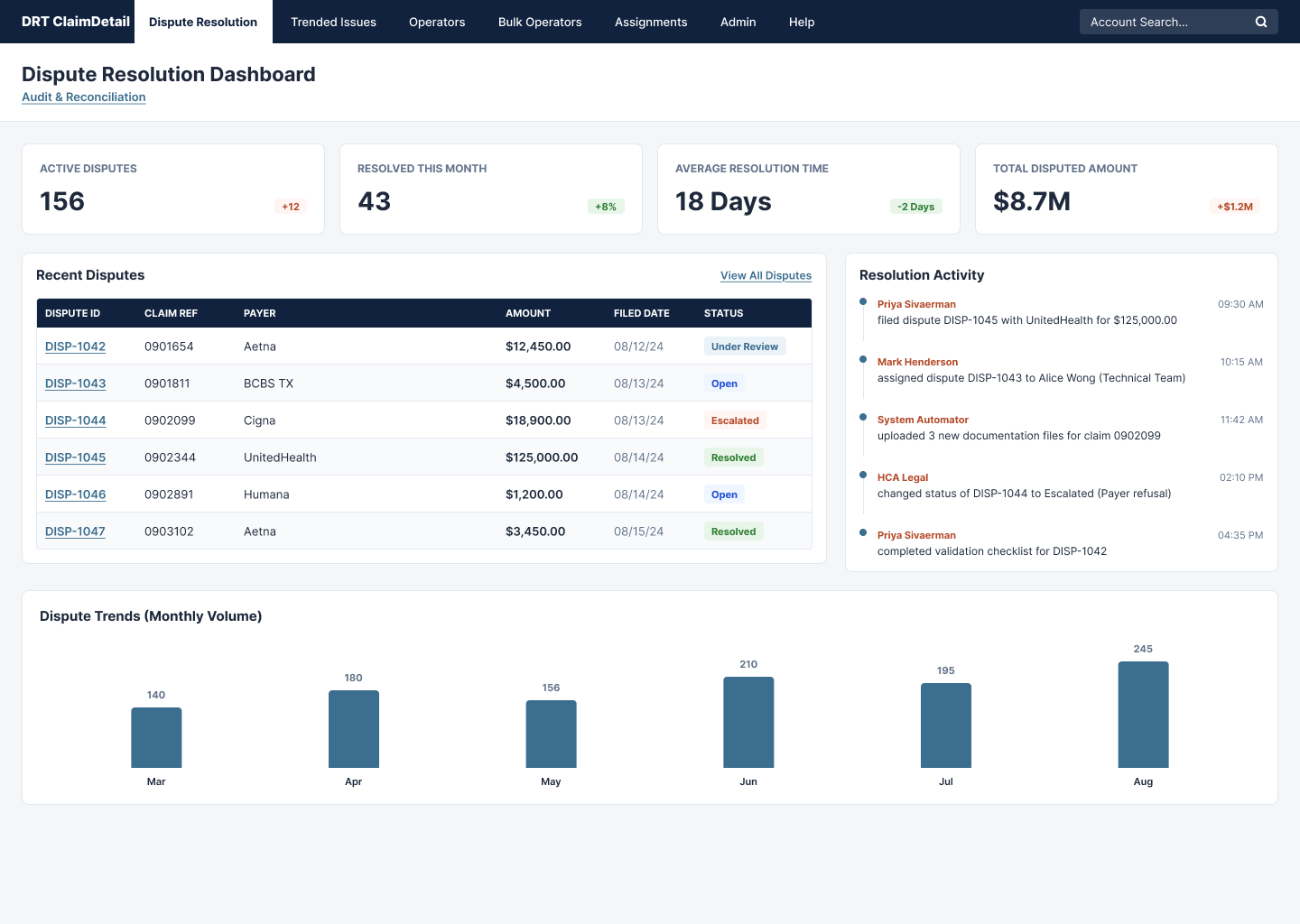Click the Resolved badge for DISP-1045

733,457
